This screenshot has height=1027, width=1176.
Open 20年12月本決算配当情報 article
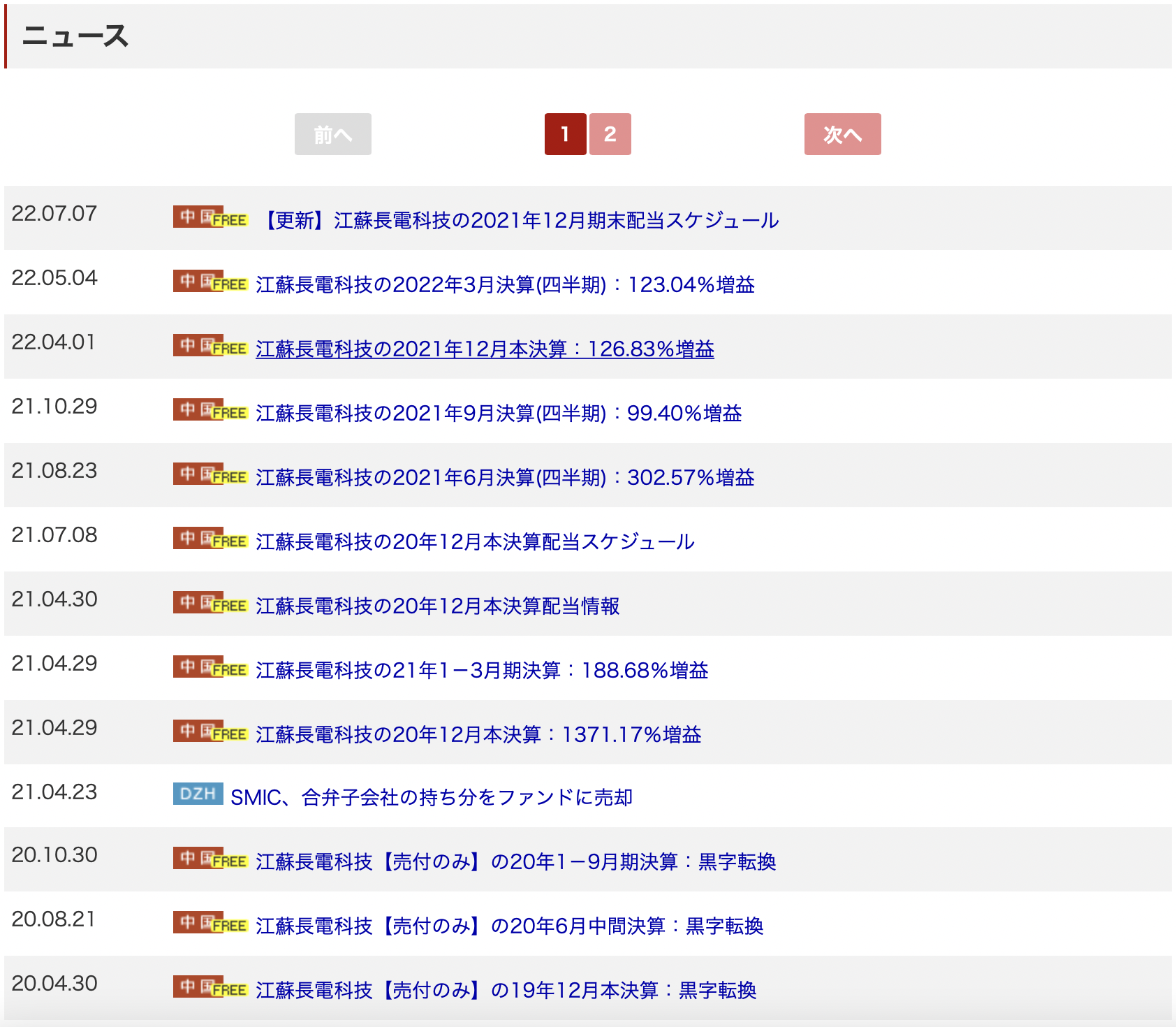438,606
